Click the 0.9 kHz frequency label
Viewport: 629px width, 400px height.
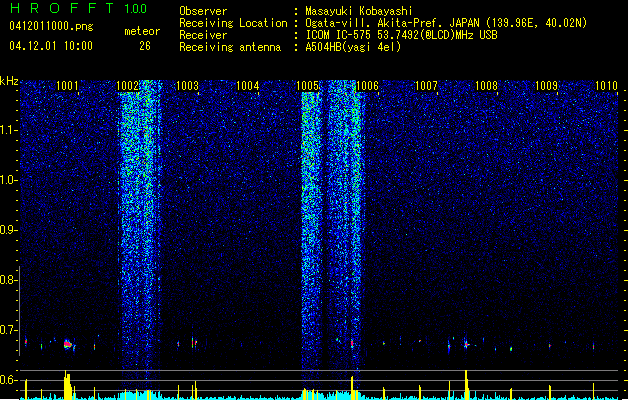8,230
